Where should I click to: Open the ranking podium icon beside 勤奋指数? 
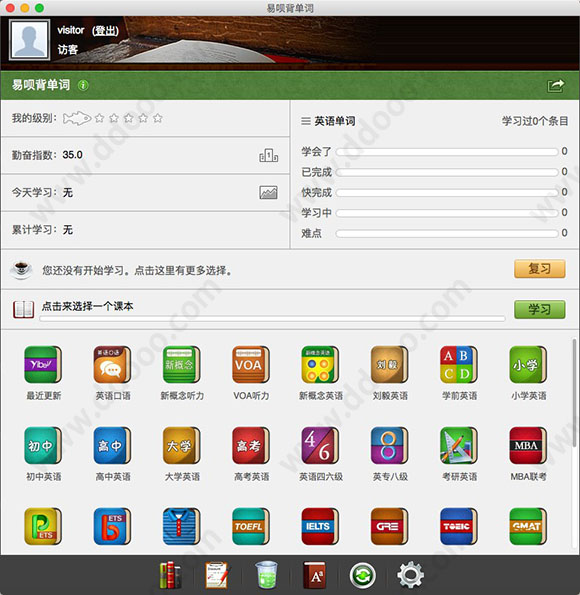tap(268, 155)
